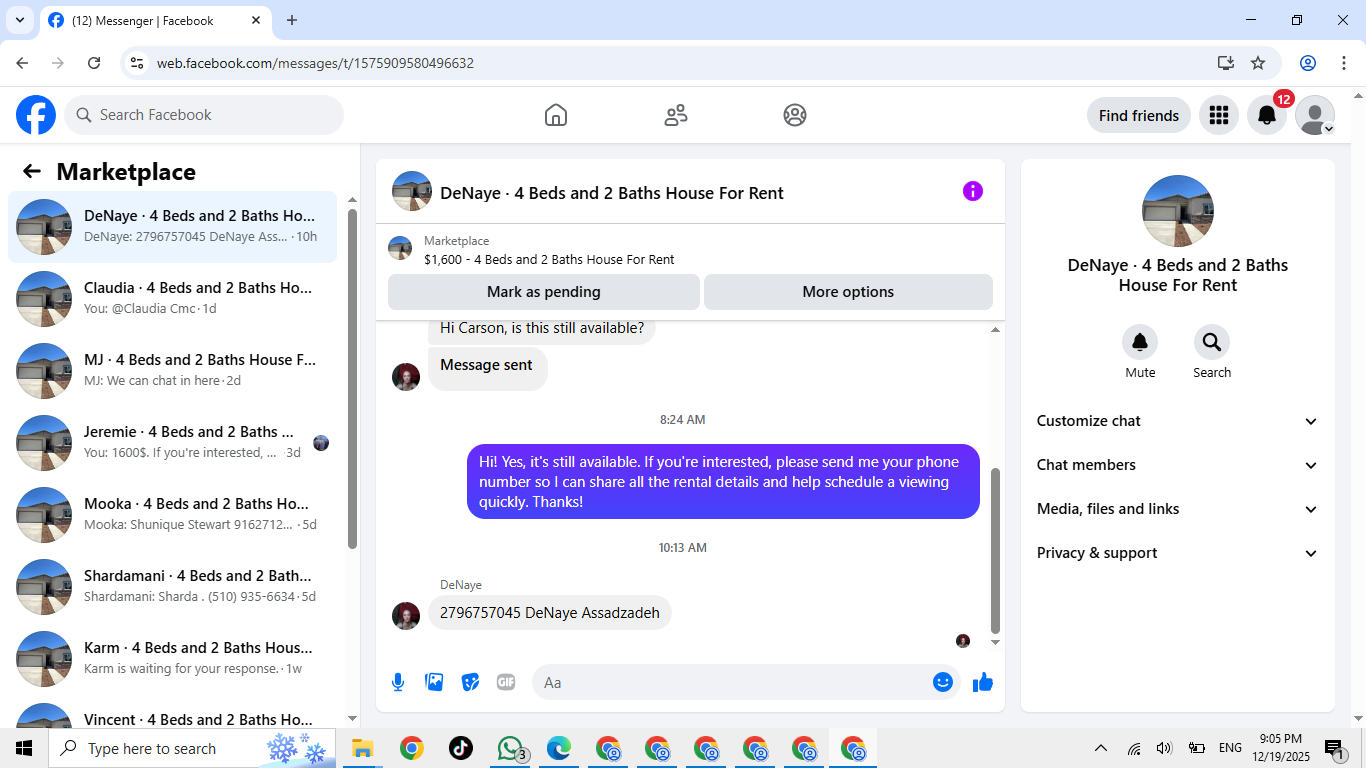Screen dimensions: 1366x768
Task: View site information icon in address bar
Action: click(138, 63)
